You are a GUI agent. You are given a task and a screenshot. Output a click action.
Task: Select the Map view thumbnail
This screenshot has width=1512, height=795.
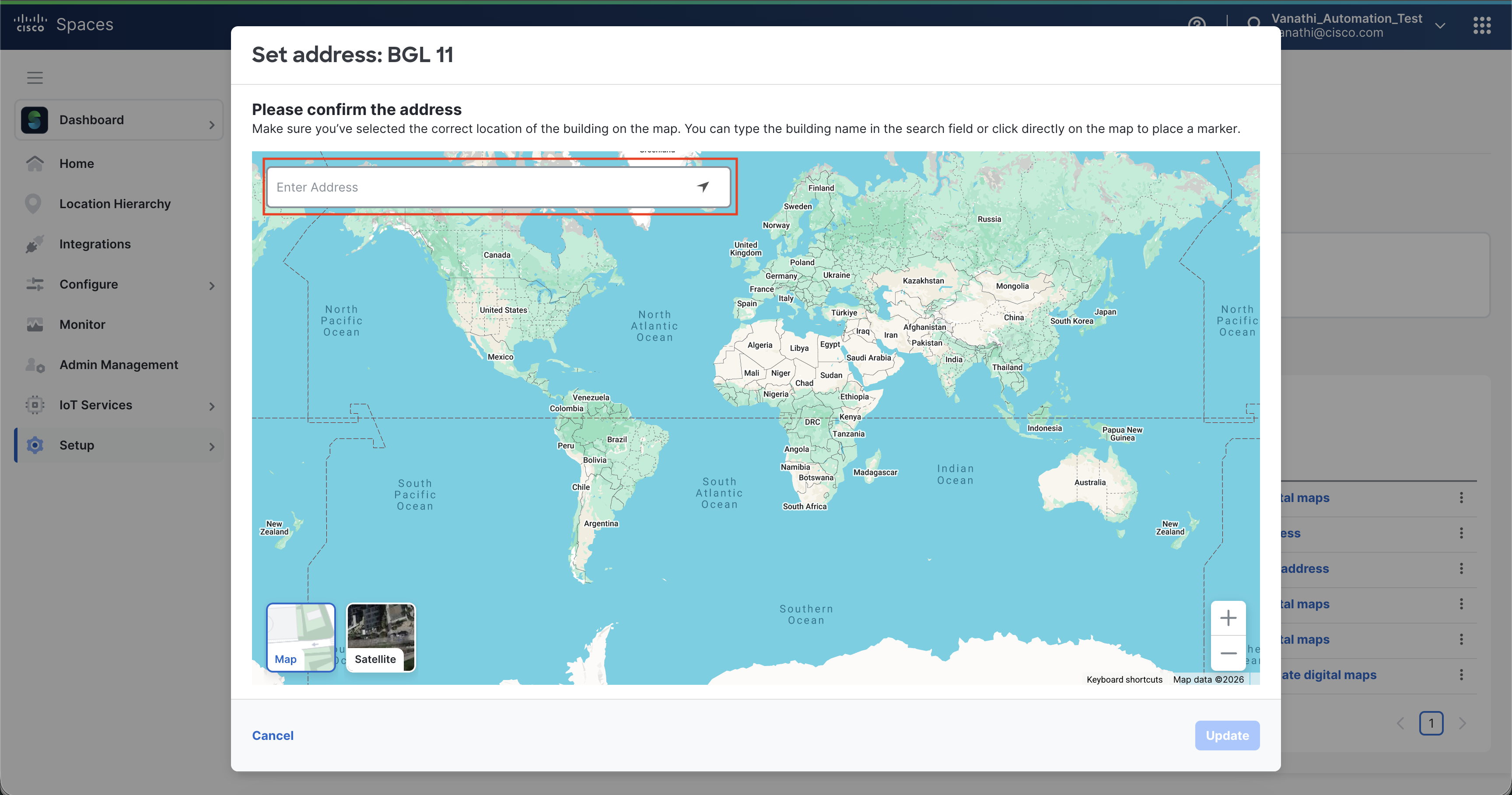[301, 637]
